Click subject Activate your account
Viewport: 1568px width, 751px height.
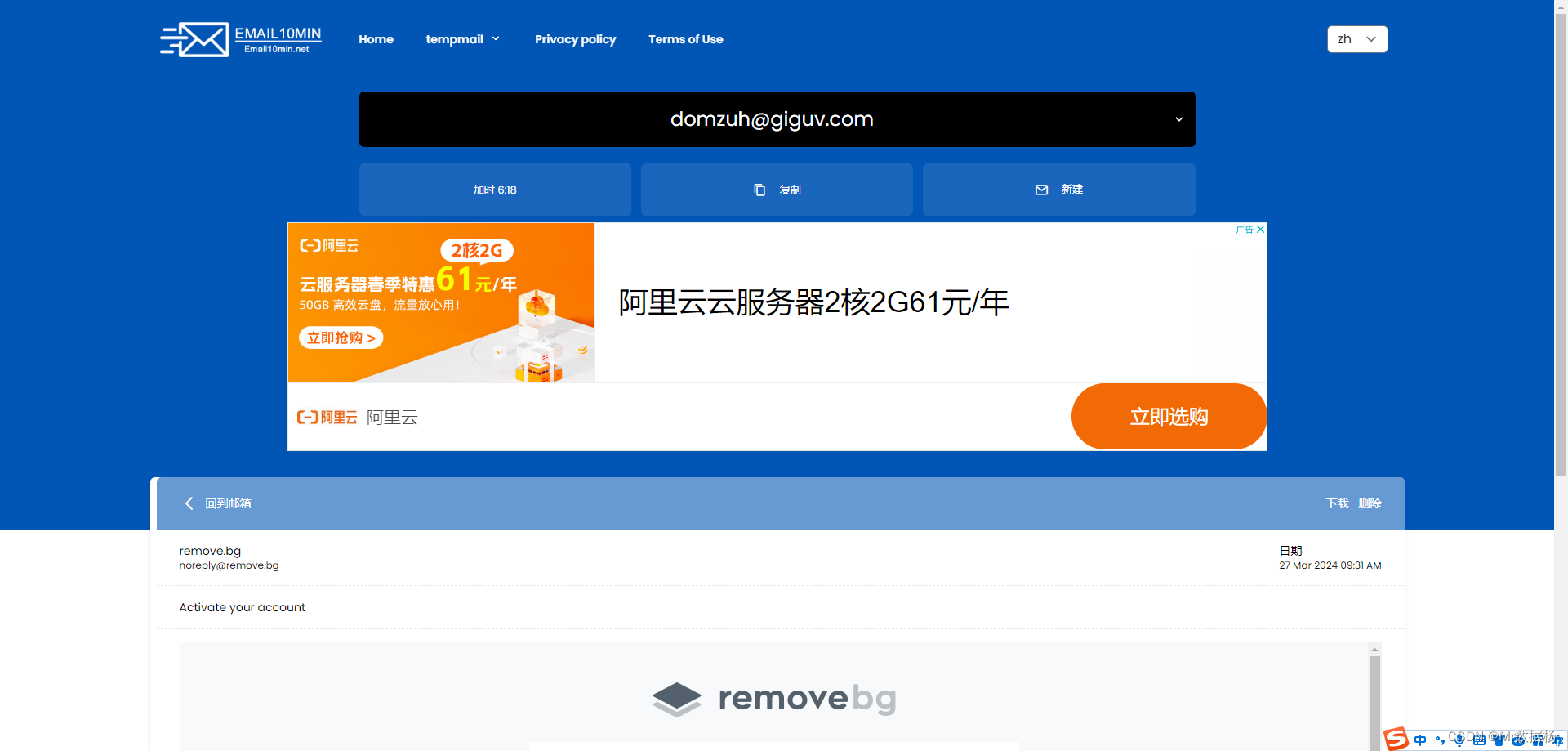(x=242, y=607)
